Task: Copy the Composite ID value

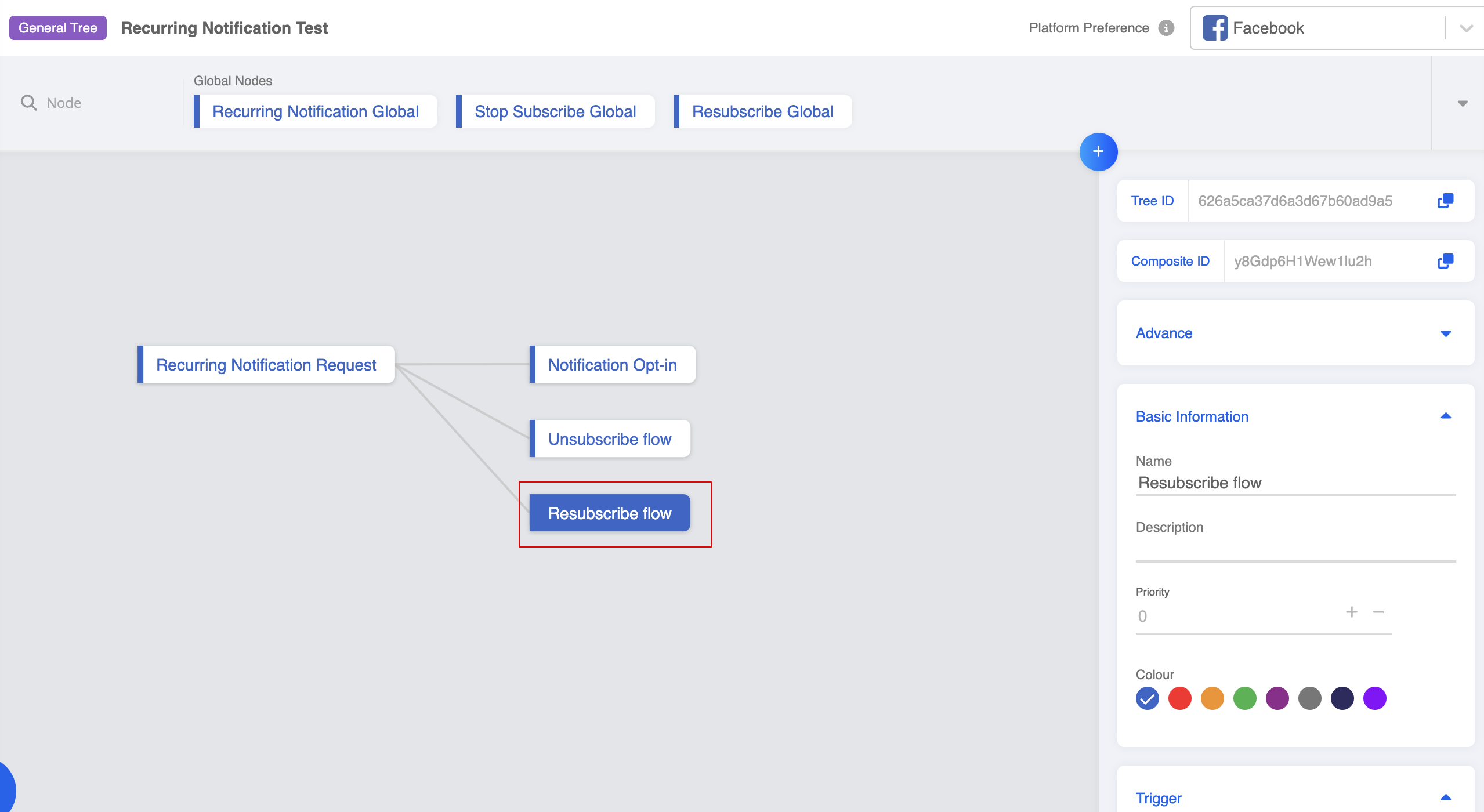Action: 1445,261
